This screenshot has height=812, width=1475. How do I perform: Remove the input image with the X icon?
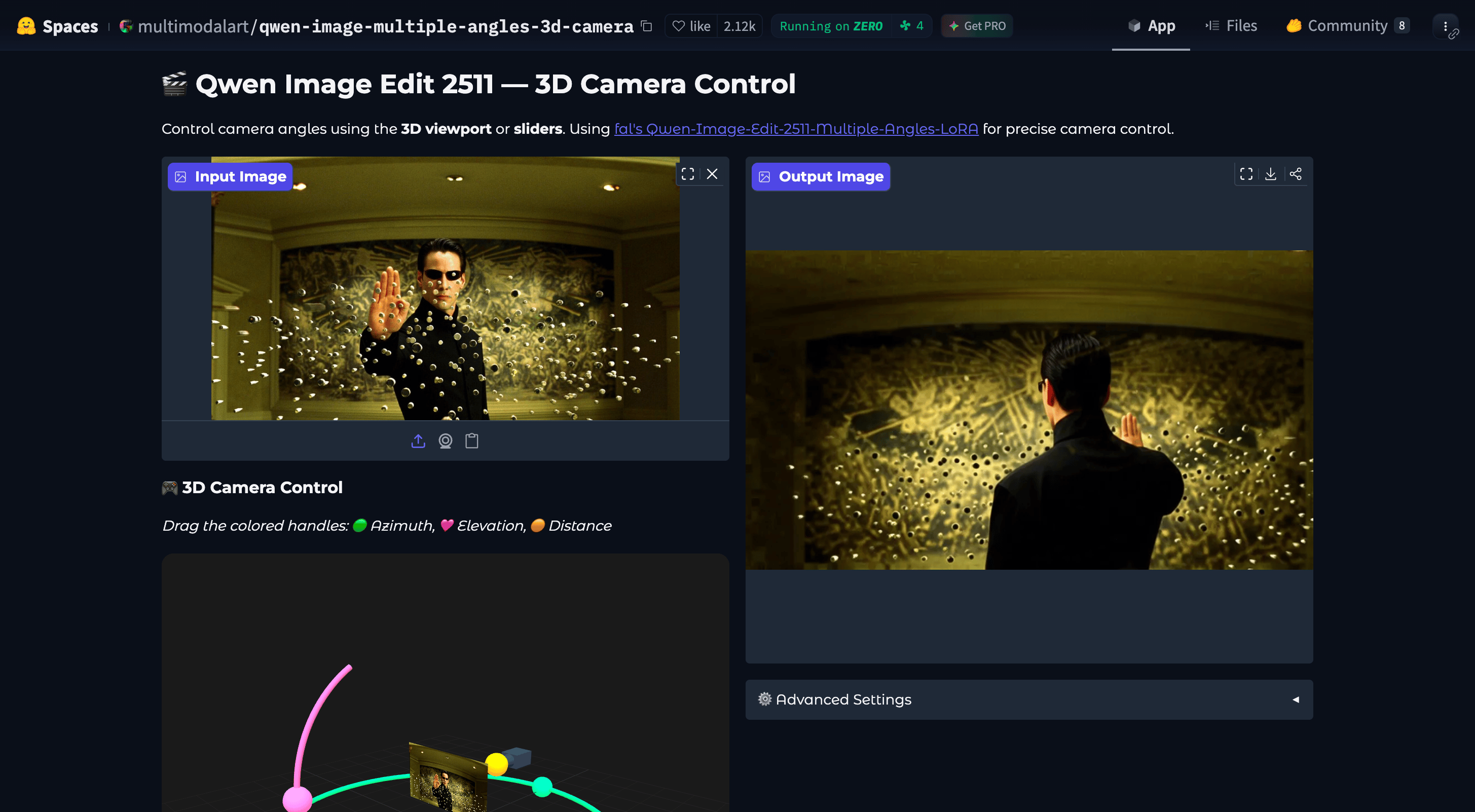712,174
